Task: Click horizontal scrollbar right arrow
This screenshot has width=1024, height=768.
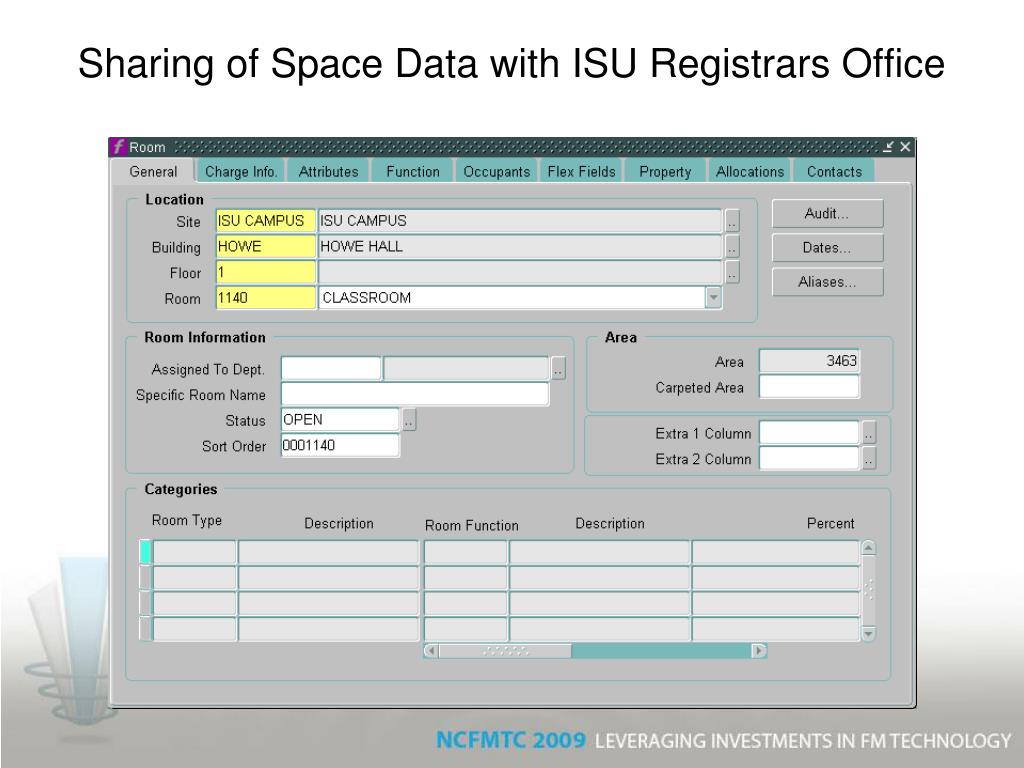Action: coord(759,650)
